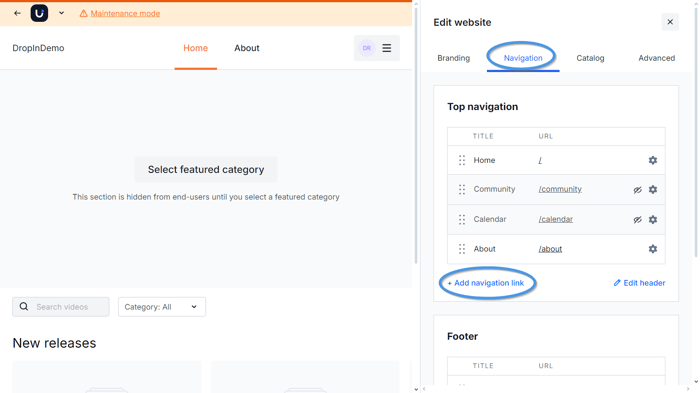Toggle visibility eye for Community link
The image size is (700, 393).
[x=638, y=190]
